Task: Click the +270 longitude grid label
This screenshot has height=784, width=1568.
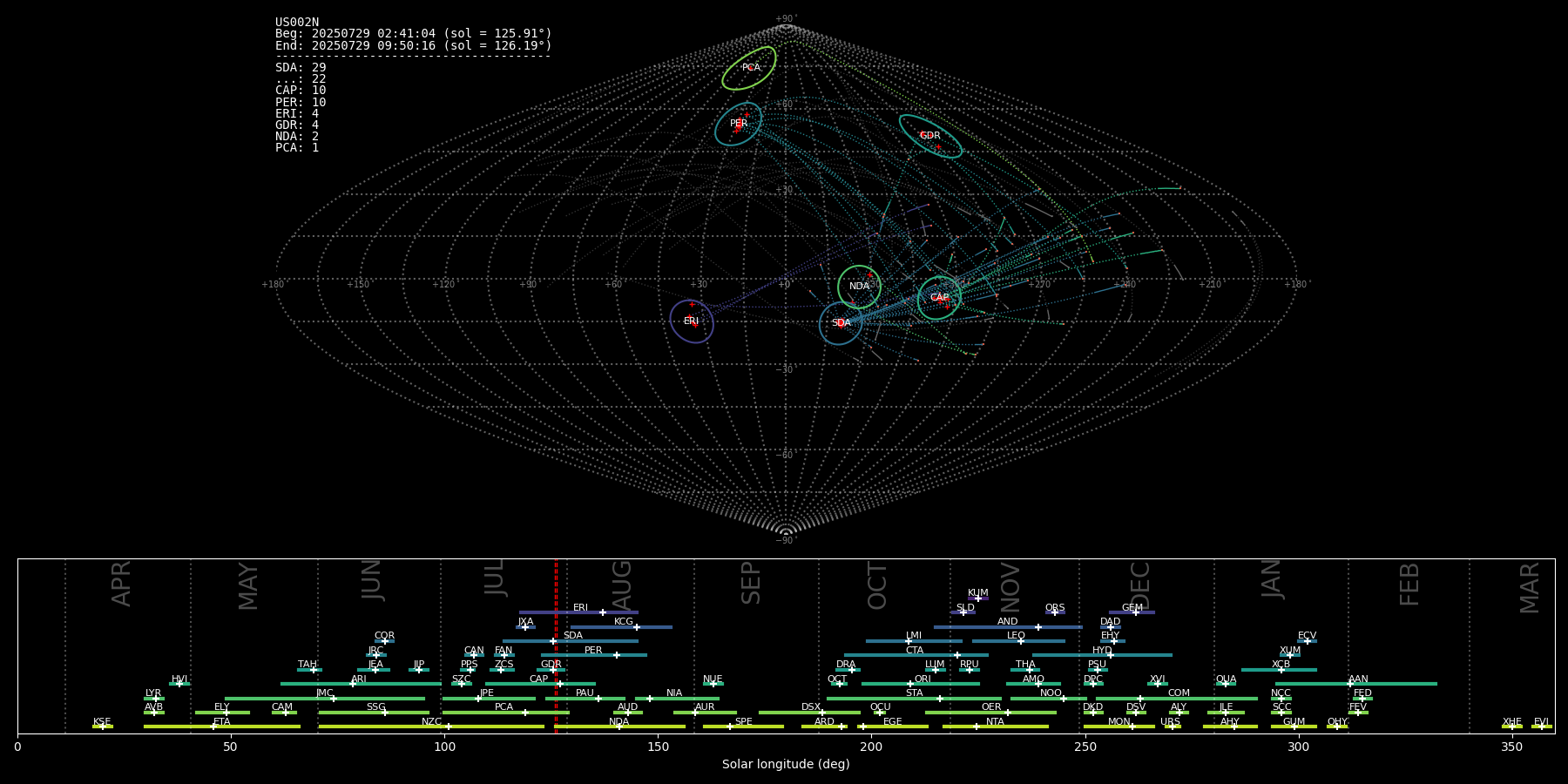Action: click(1039, 284)
